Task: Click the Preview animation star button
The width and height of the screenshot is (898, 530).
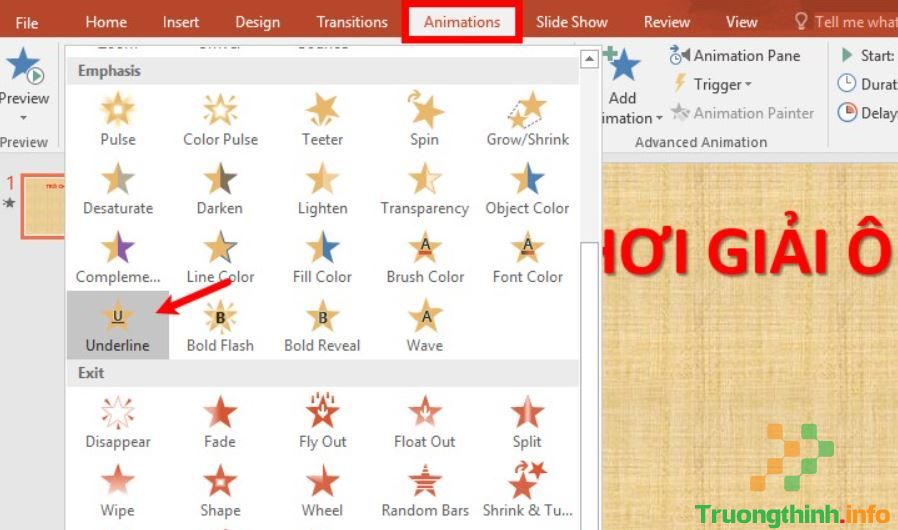Action: point(23,67)
